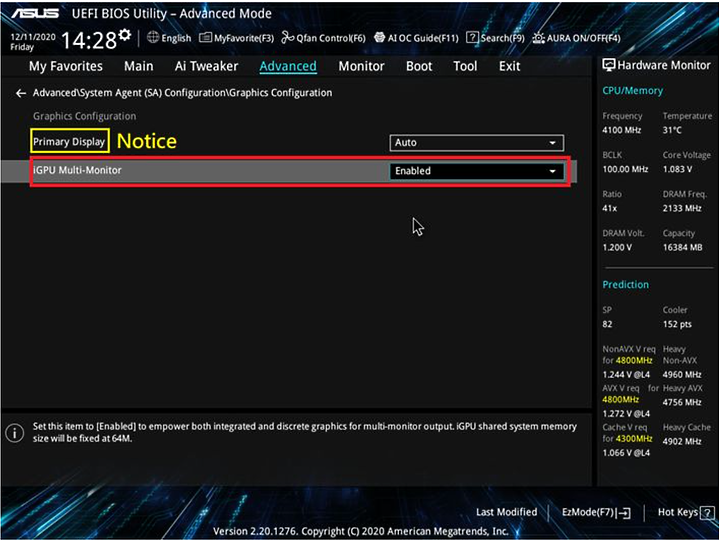Click the 100.00 MHz BCLK value
Viewport: 720px width, 541px height.
click(x=625, y=169)
